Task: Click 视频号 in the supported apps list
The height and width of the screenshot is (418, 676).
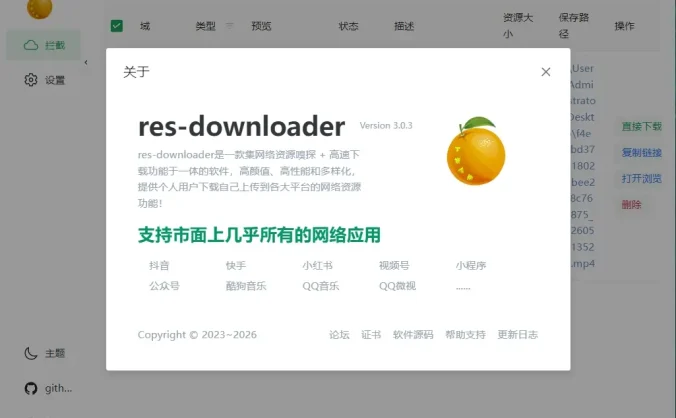Action: tap(394, 265)
